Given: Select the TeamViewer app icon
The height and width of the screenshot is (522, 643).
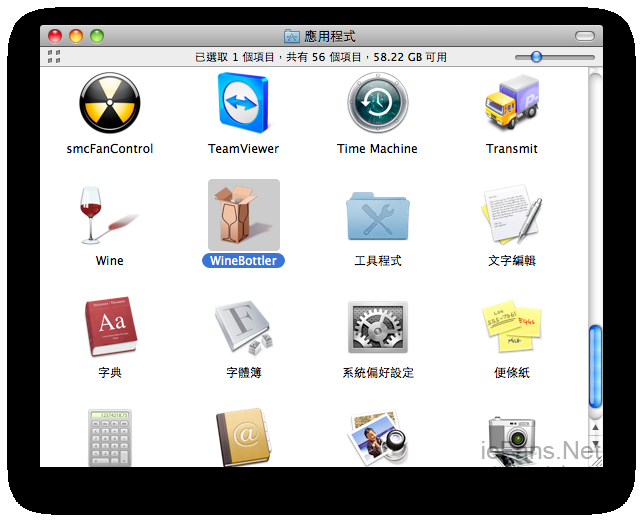Looking at the screenshot, I should [x=244, y=103].
